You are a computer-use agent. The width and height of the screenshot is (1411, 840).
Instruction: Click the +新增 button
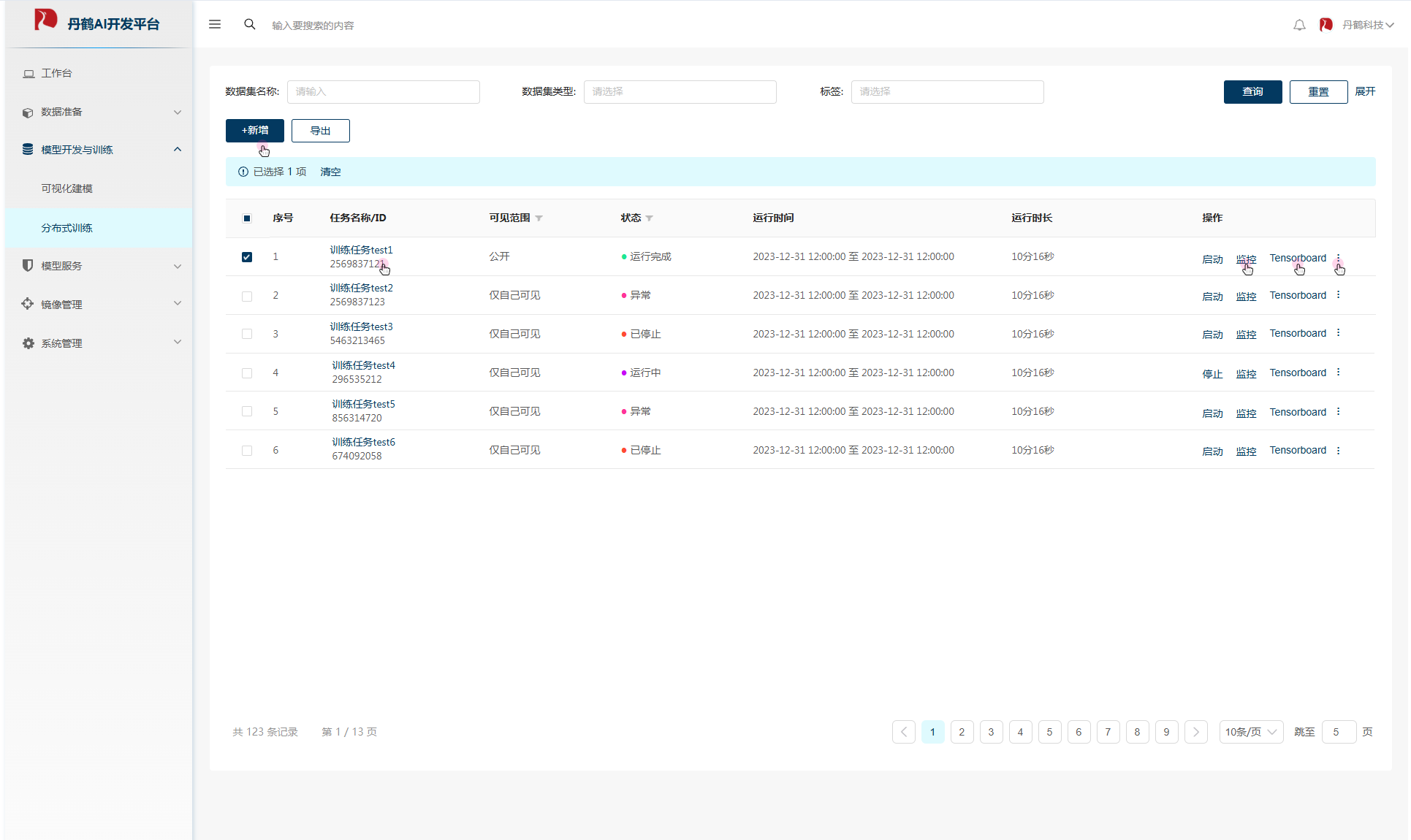254,131
